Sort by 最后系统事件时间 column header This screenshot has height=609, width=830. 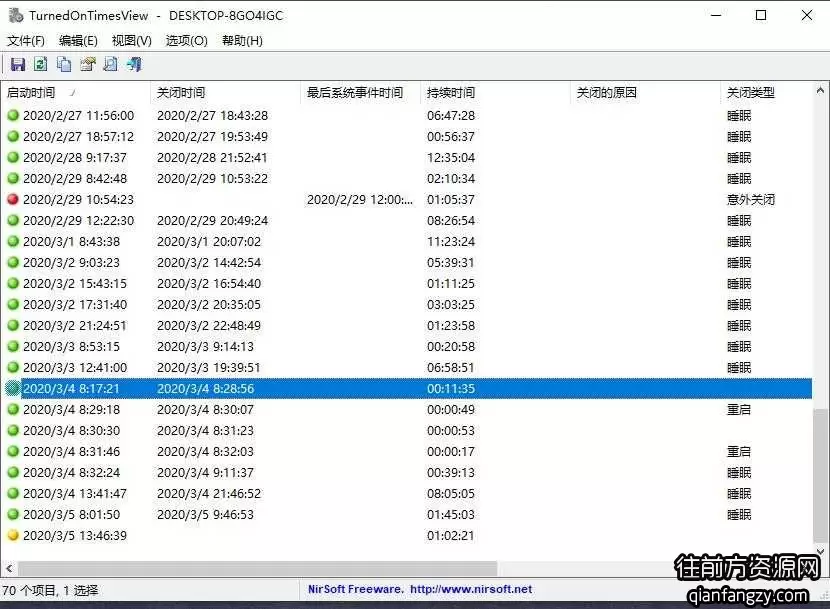click(x=360, y=93)
